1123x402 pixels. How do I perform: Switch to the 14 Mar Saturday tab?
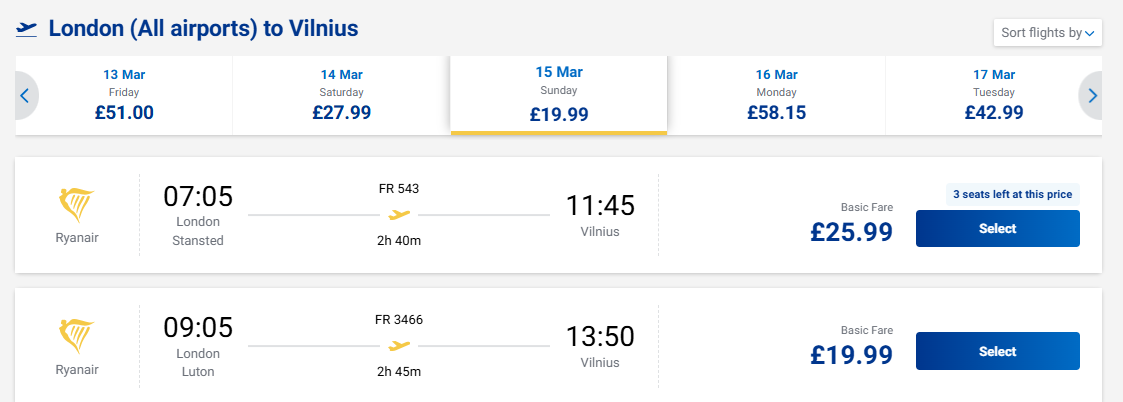pos(341,96)
